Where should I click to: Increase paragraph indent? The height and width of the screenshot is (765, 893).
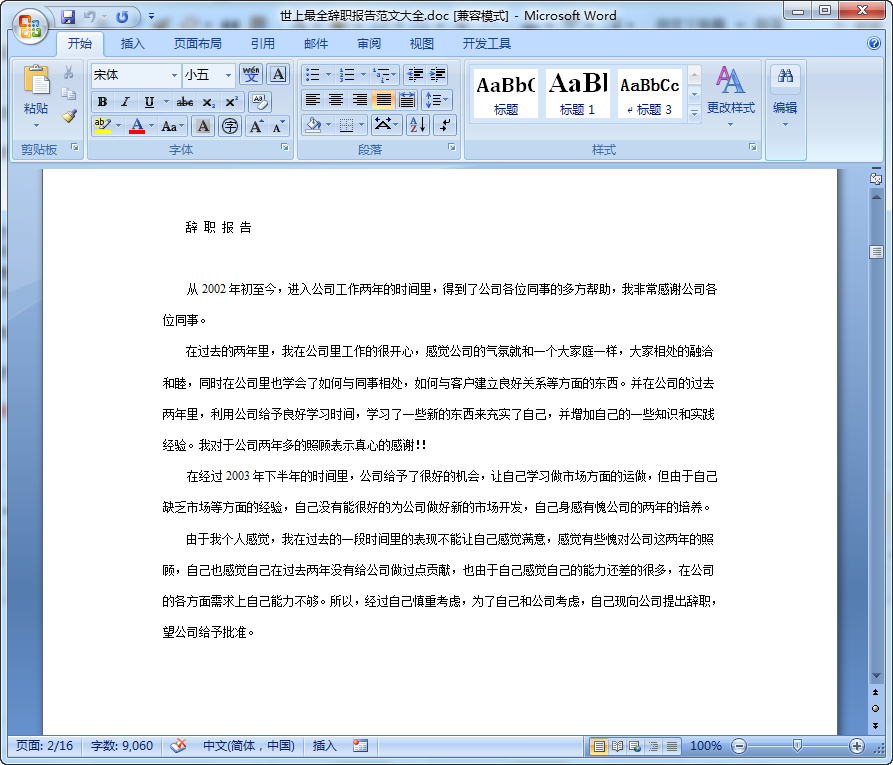click(x=437, y=75)
